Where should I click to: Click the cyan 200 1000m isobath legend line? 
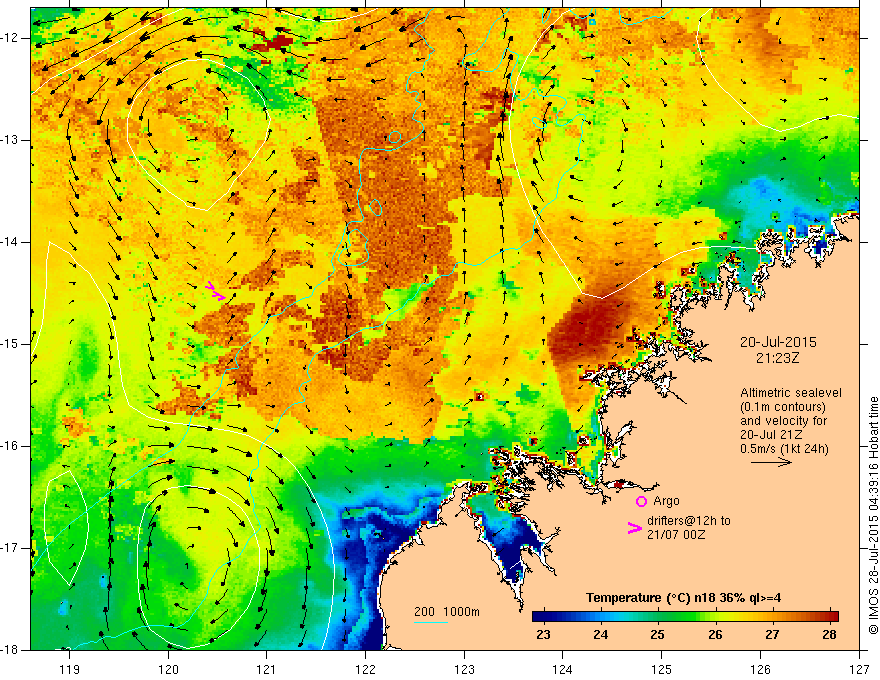(430, 622)
